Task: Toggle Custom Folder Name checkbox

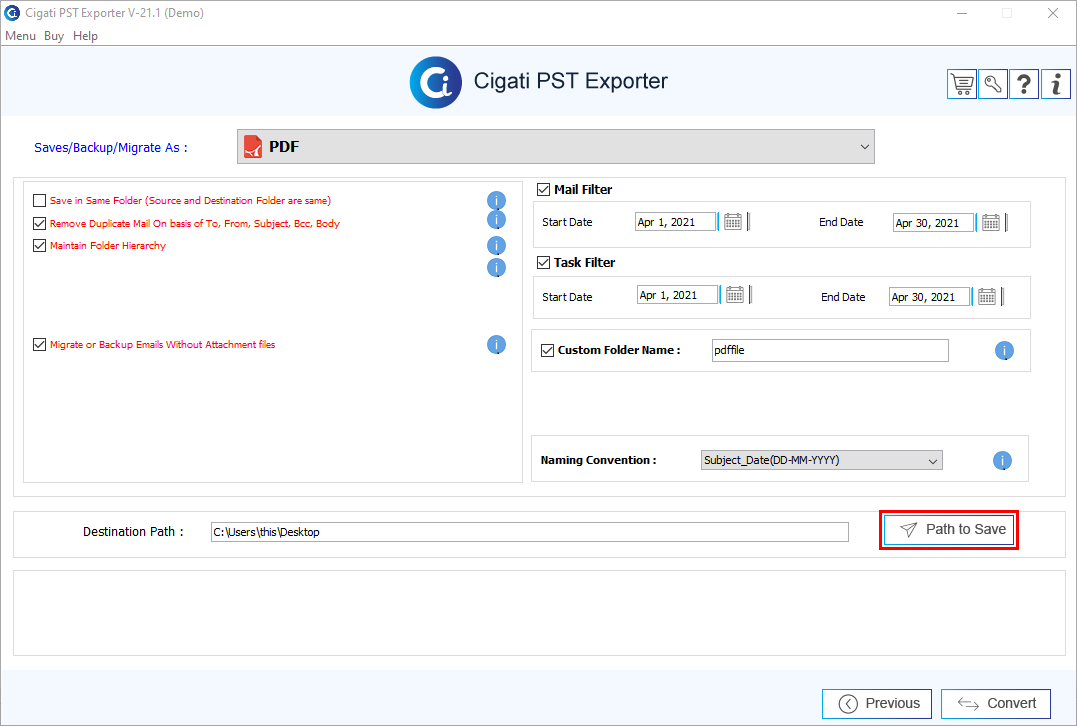Action: (x=547, y=350)
